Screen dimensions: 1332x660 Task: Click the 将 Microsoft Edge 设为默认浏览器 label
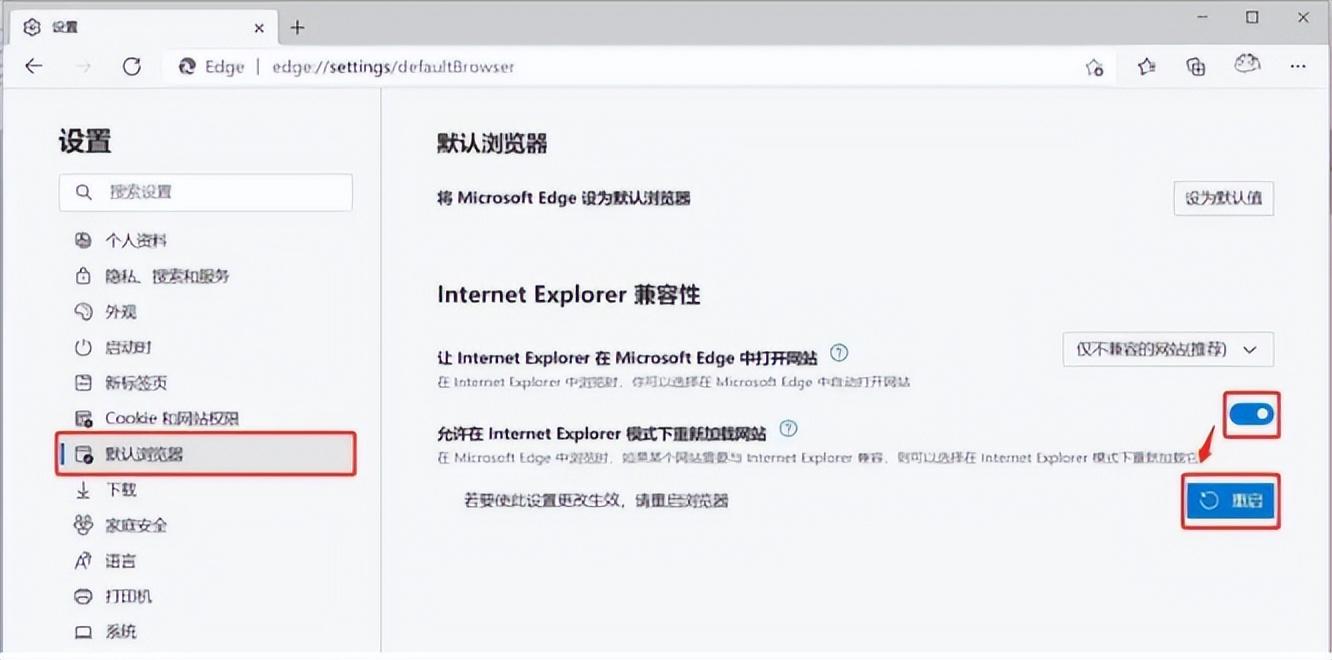564,198
